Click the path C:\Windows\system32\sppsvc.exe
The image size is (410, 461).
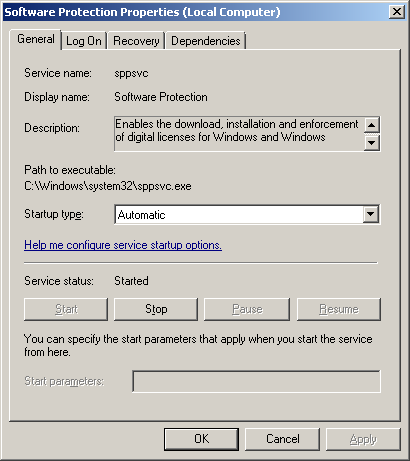click(108, 186)
